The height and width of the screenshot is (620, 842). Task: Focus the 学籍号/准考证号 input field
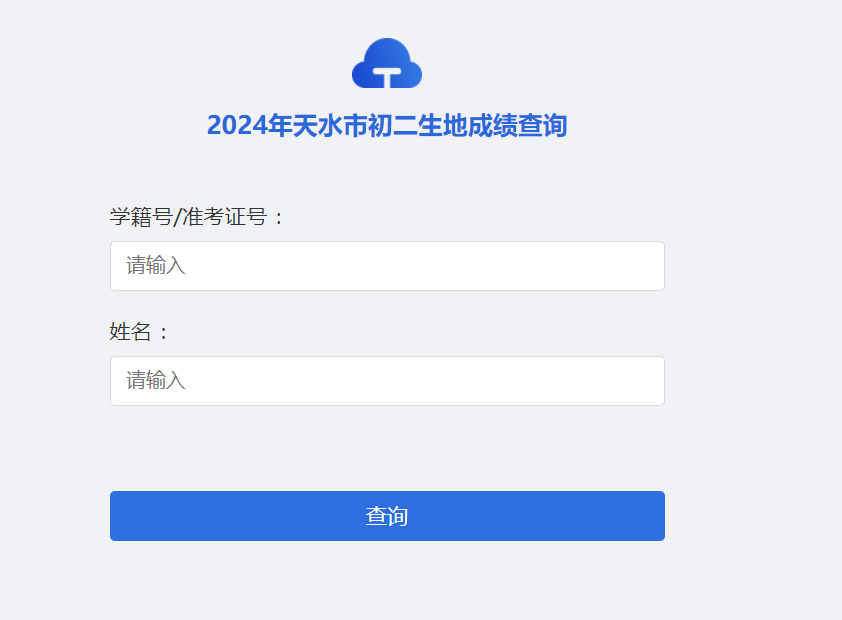(x=387, y=266)
